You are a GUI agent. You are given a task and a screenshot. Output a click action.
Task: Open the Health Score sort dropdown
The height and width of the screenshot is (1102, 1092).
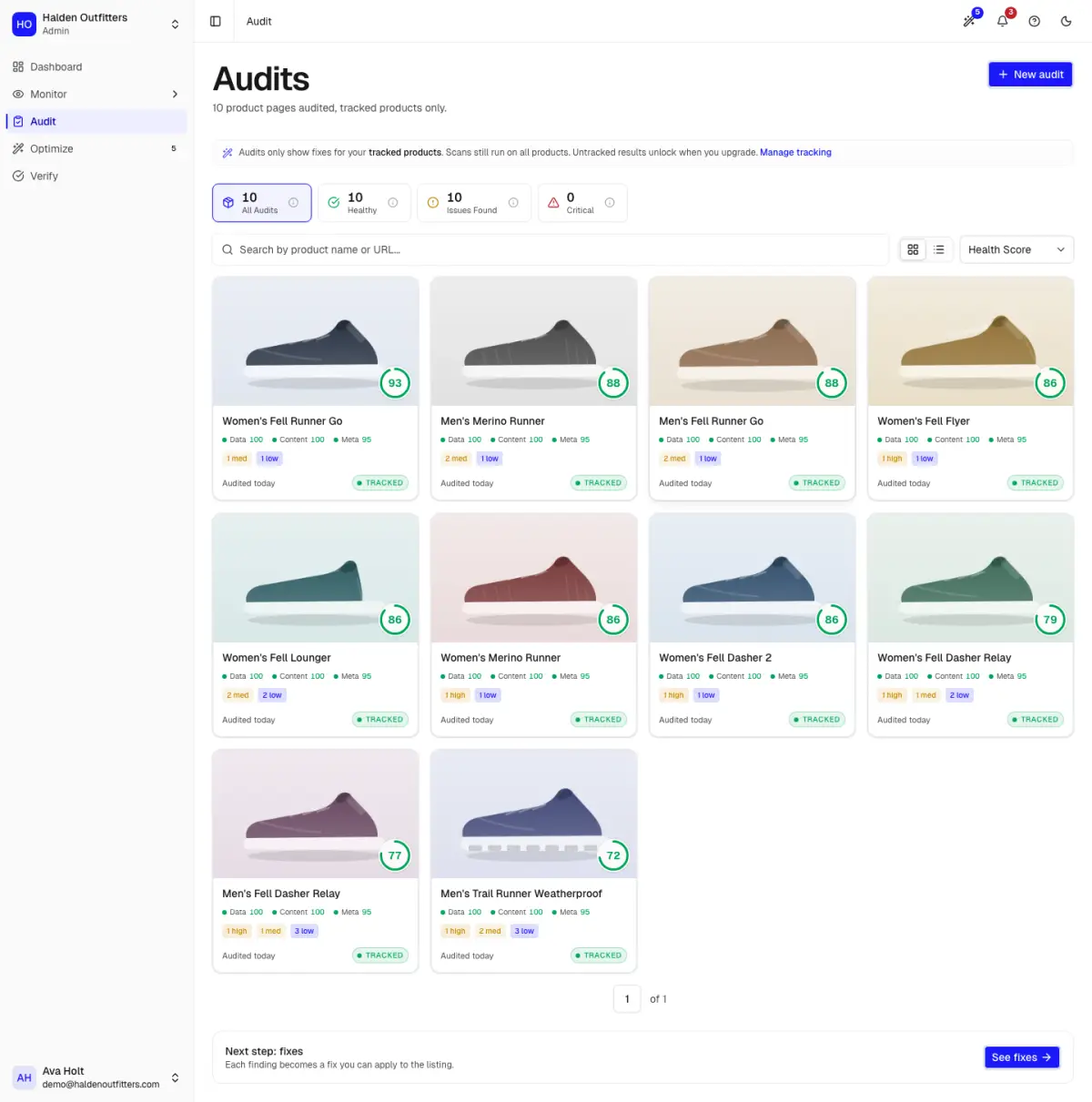[1016, 249]
